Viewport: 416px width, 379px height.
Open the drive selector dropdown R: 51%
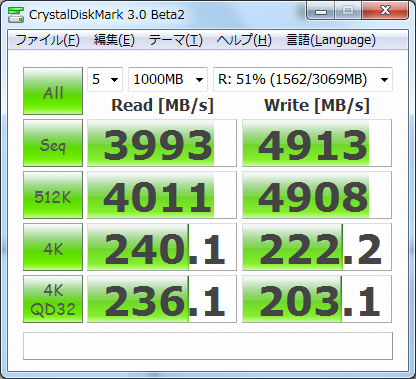(303, 79)
